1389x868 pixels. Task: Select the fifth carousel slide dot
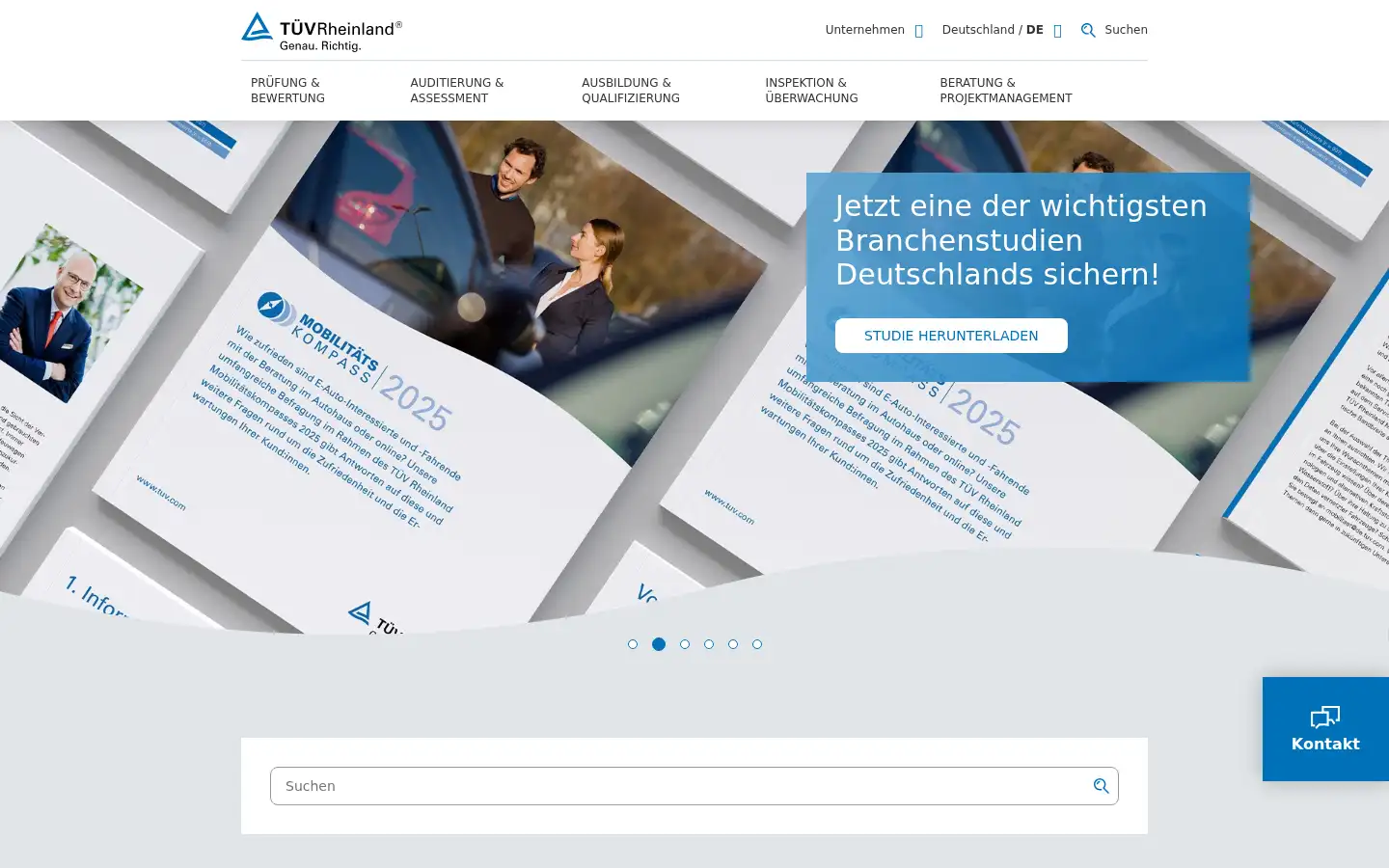[x=733, y=644]
